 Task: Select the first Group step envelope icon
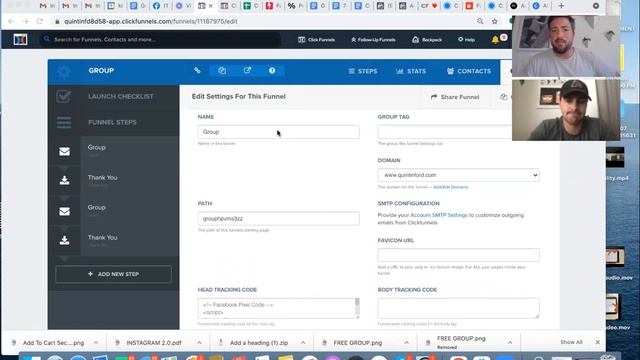coord(64,152)
